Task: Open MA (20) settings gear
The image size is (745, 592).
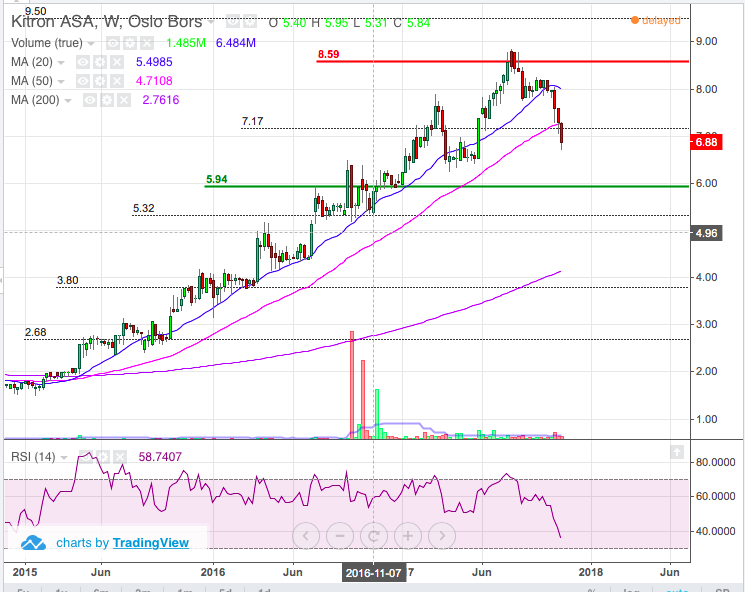Action: (x=100, y=62)
